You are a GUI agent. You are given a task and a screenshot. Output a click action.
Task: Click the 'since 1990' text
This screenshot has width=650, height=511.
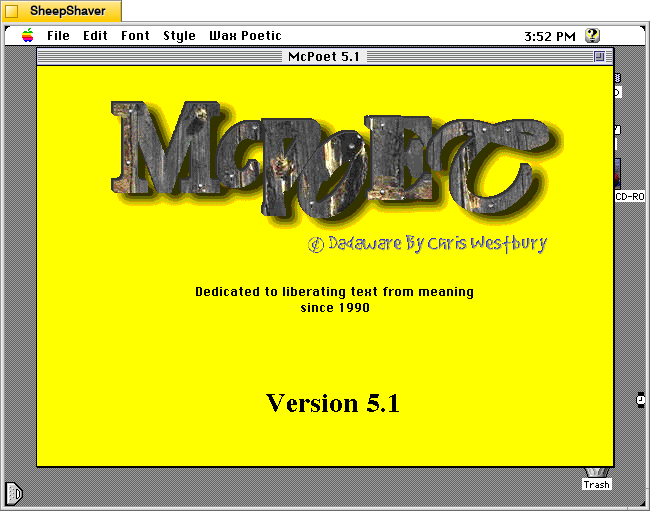click(x=335, y=308)
